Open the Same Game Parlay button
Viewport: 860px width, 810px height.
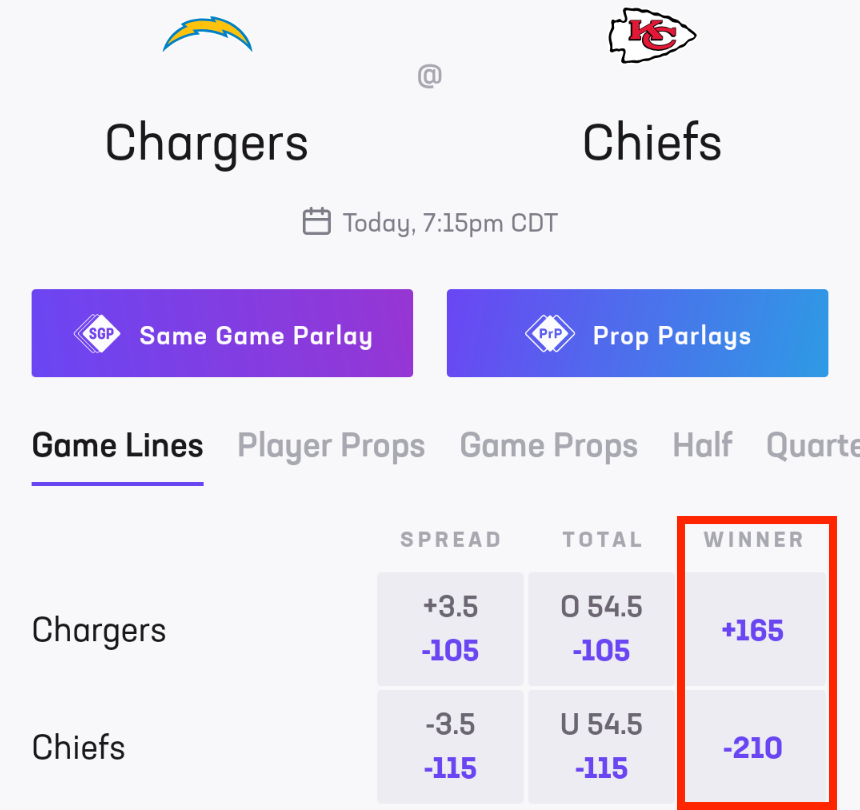(222, 334)
